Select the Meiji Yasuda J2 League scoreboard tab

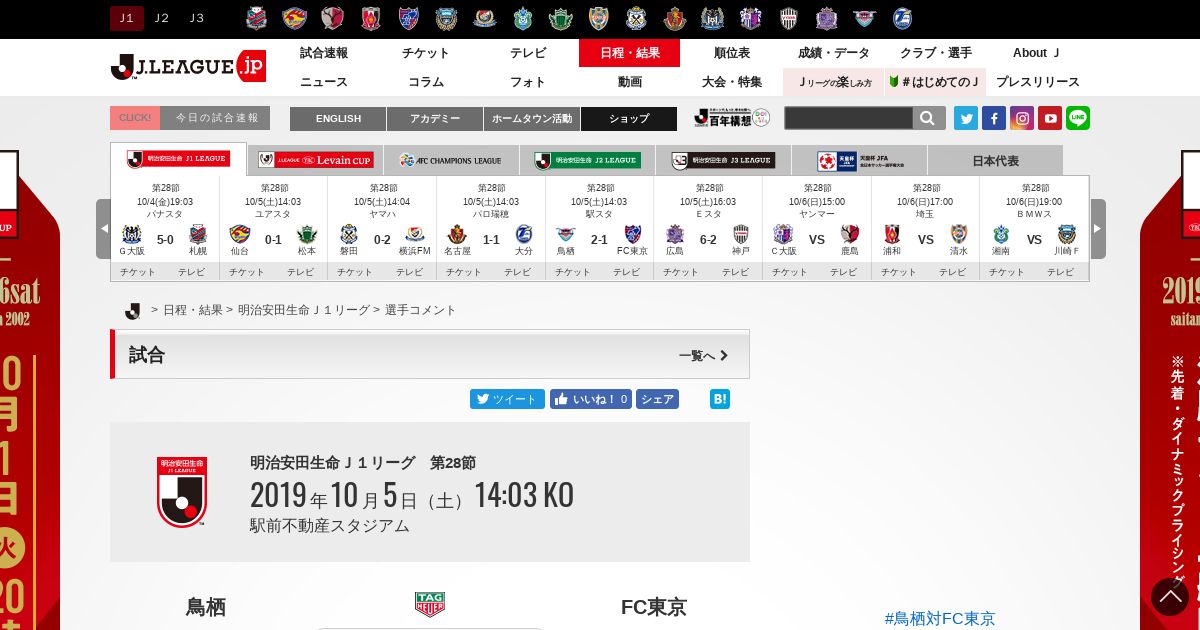click(x=587, y=160)
